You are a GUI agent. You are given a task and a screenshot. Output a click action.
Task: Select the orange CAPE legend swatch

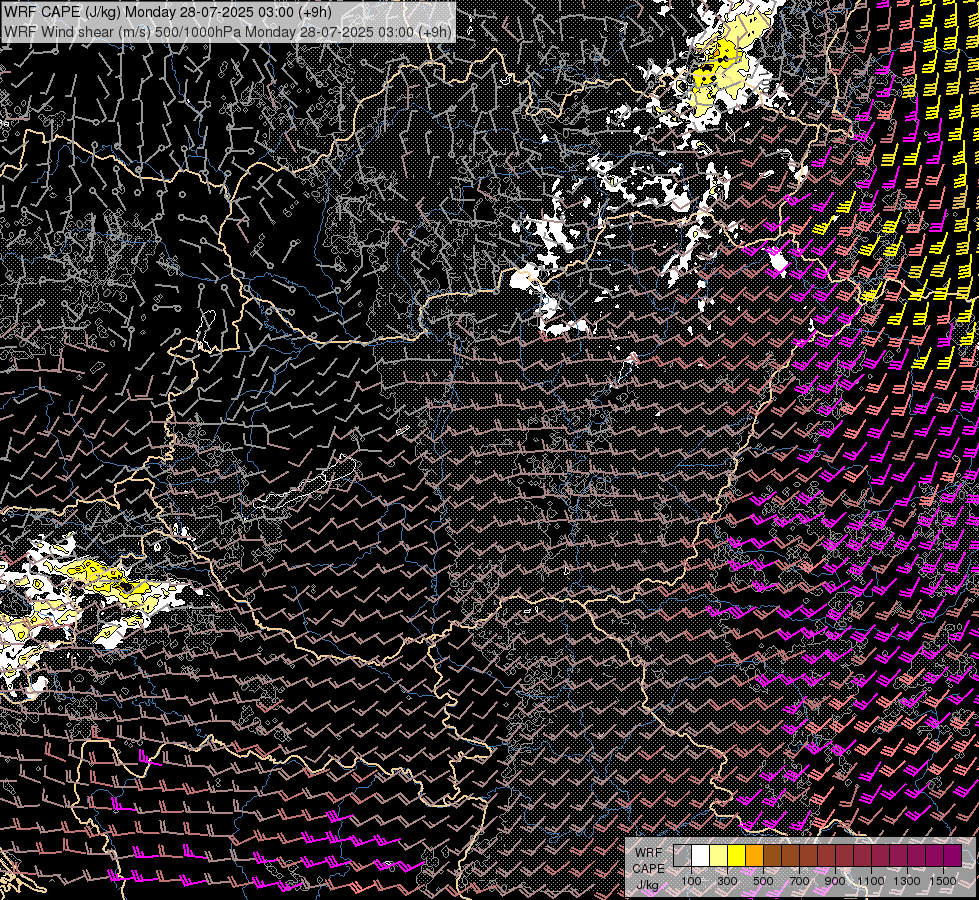pos(754,856)
